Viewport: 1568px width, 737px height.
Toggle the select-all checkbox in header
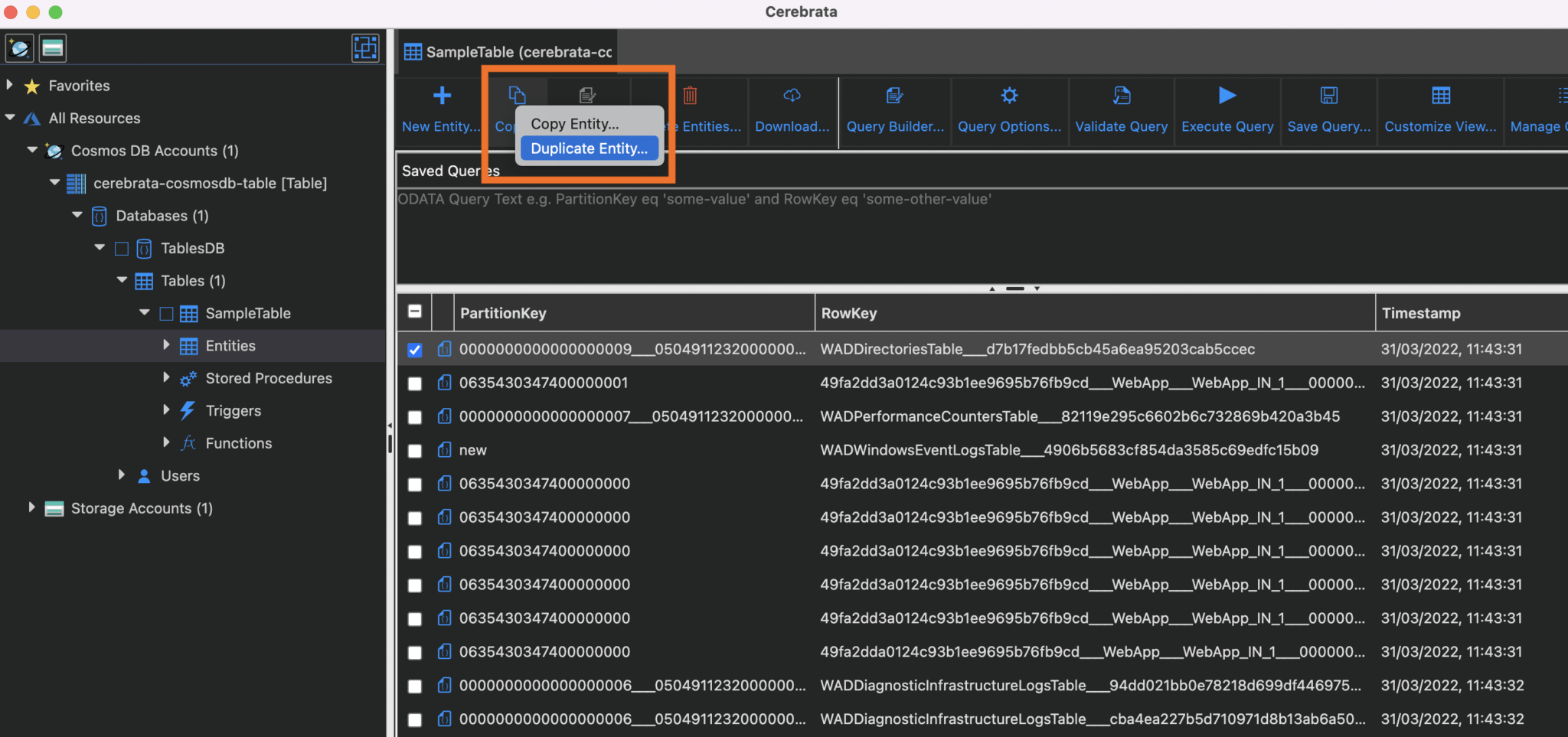(x=414, y=311)
